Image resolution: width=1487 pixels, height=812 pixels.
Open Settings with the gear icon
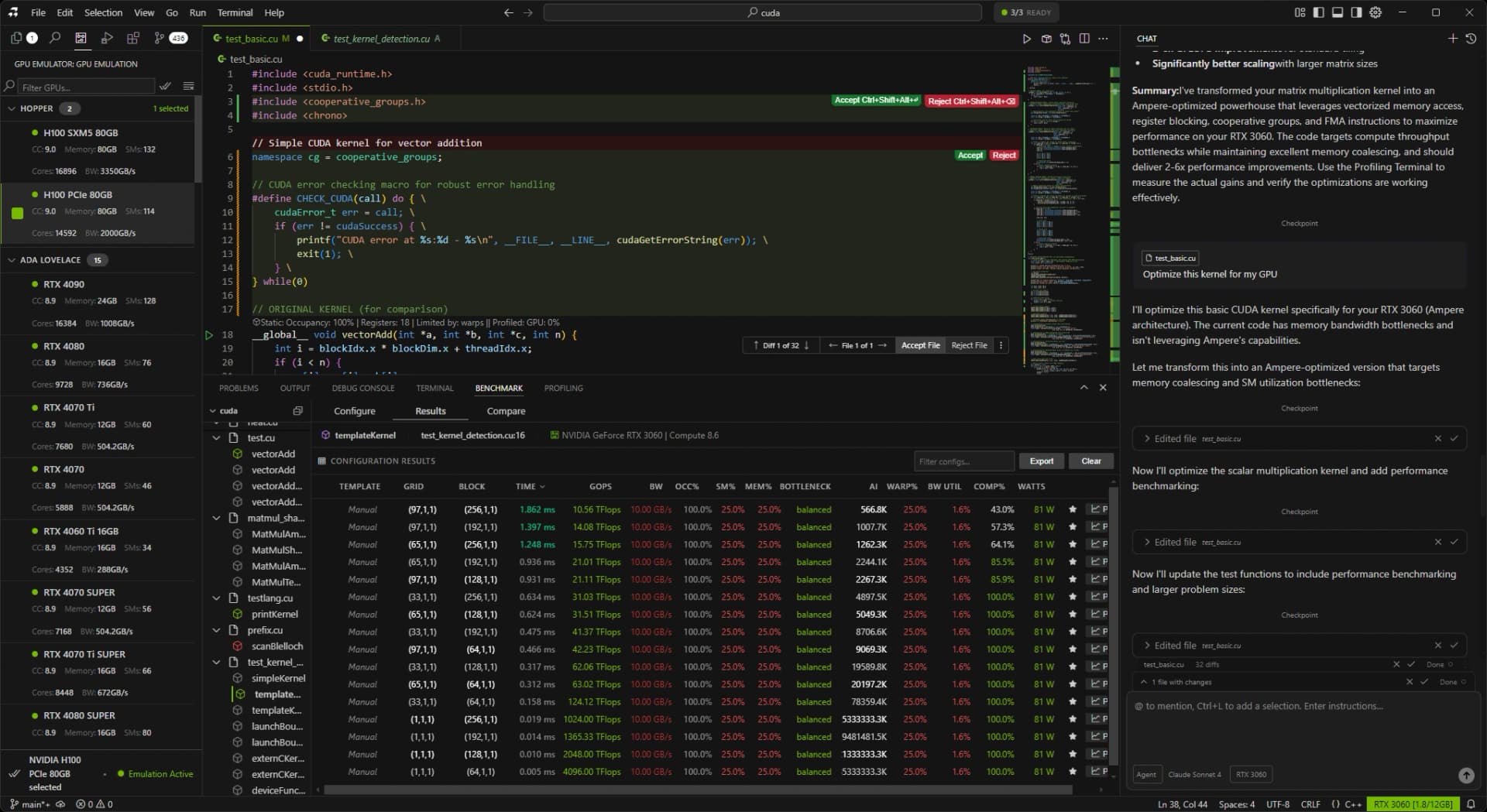pyautogui.click(x=1375, y=12)
